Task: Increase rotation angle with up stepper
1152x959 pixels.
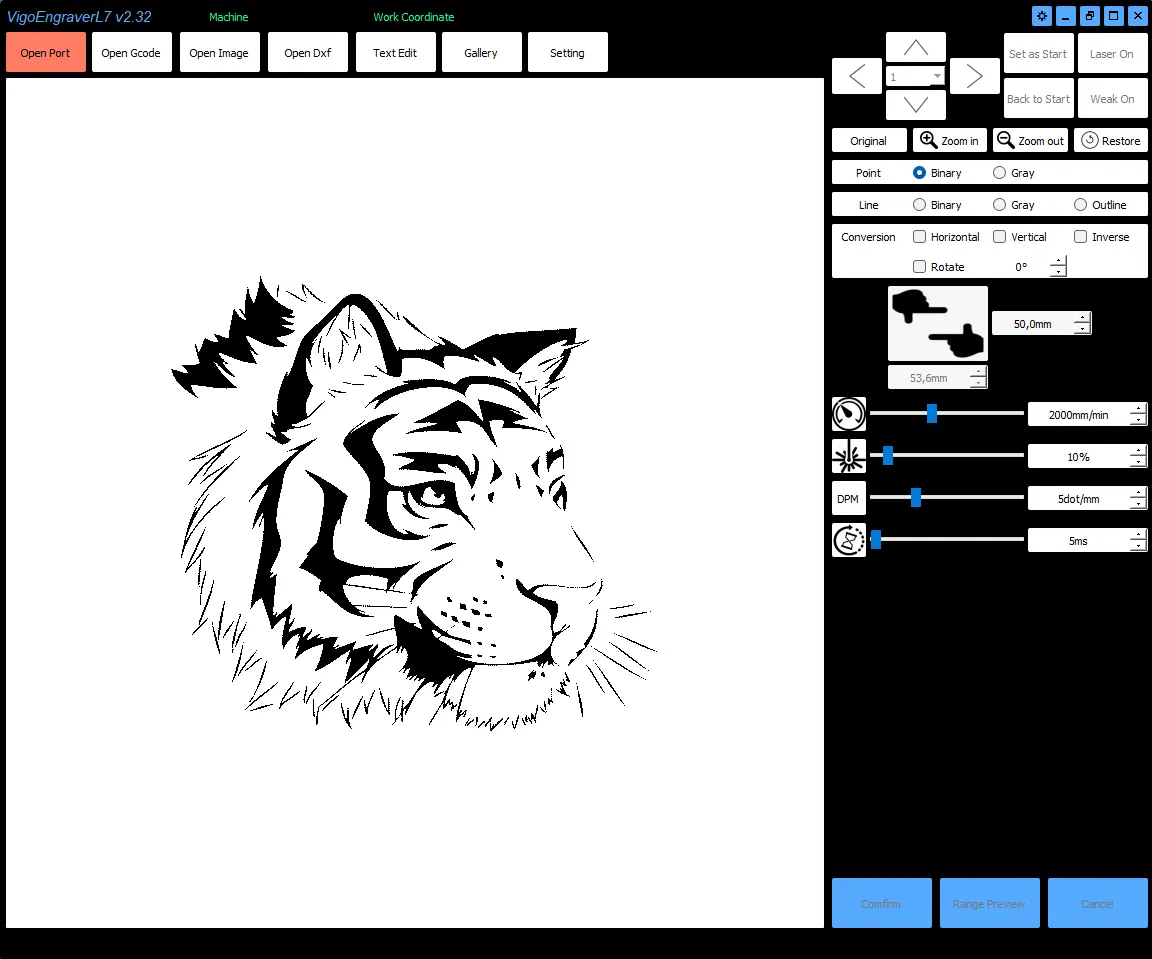Action: [x=1058, y=262]
